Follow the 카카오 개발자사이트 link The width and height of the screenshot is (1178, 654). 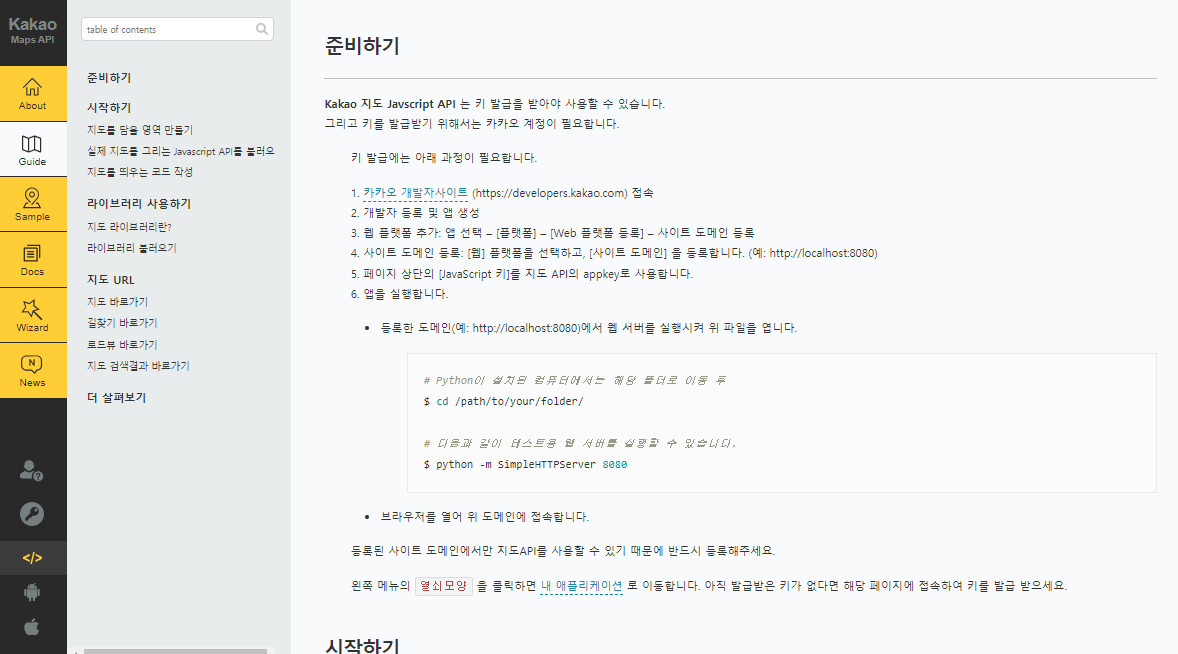coord(415,193)
